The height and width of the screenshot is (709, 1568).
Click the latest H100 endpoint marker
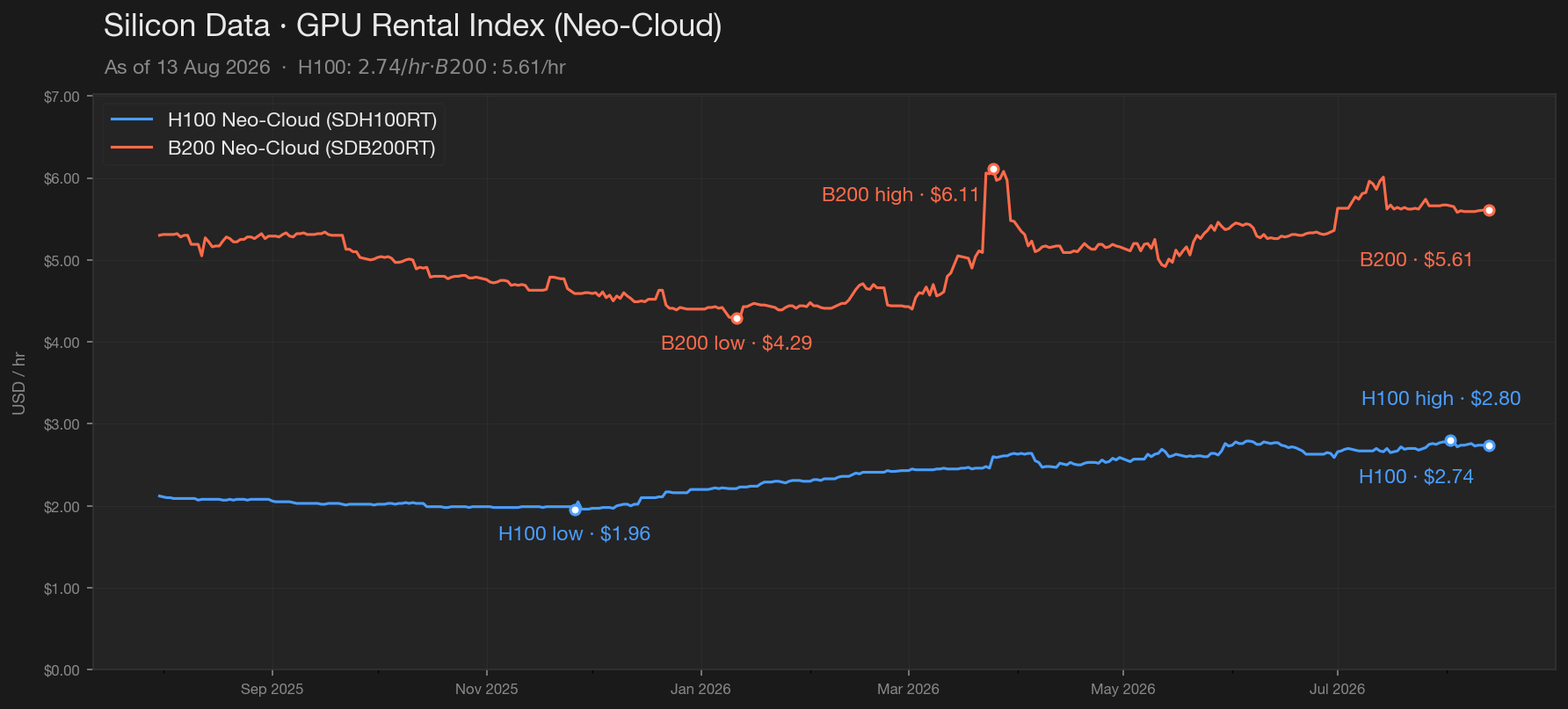point(1489,445)
